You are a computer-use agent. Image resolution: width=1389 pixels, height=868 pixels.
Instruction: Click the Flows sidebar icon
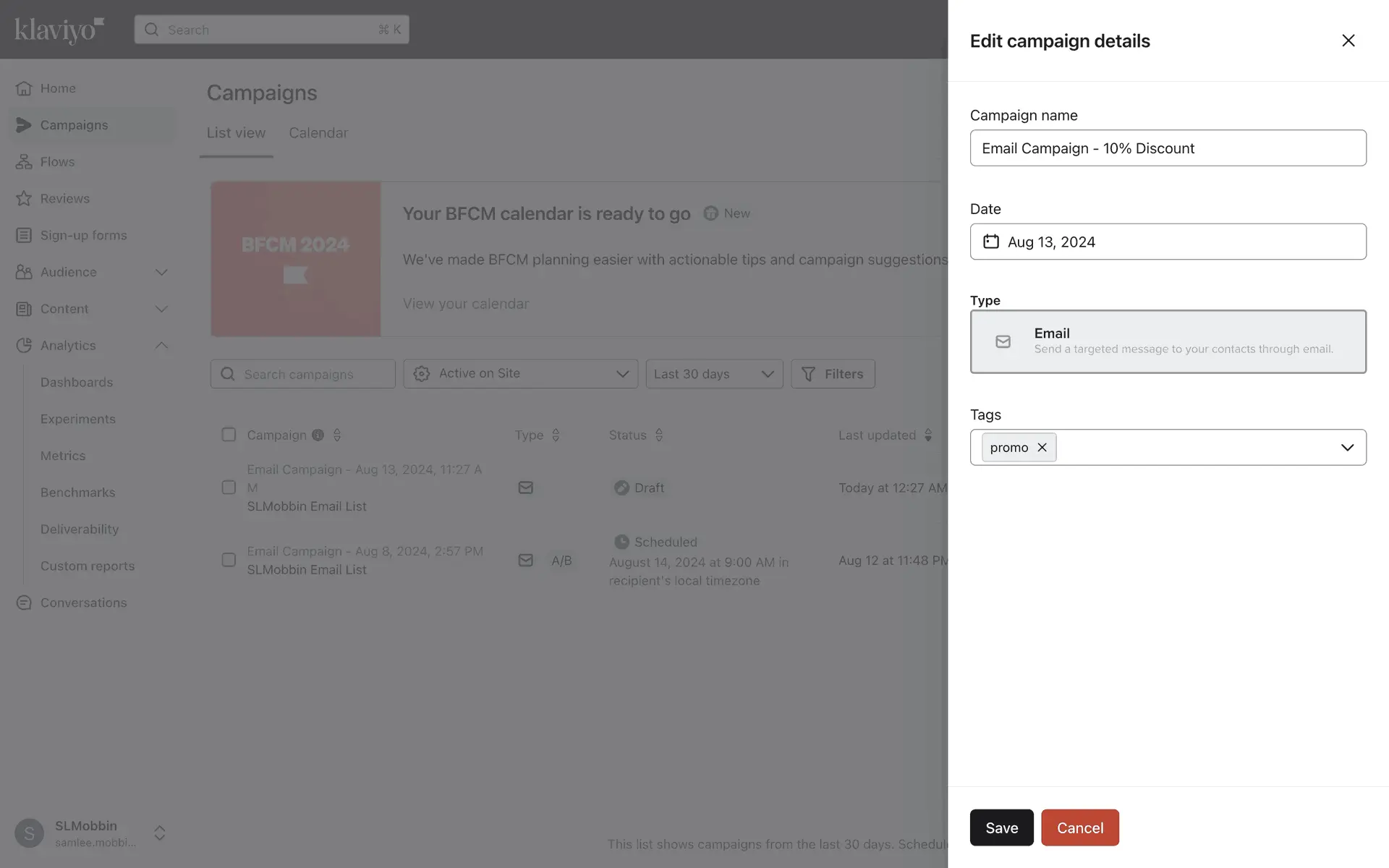(x=24, y=162)
